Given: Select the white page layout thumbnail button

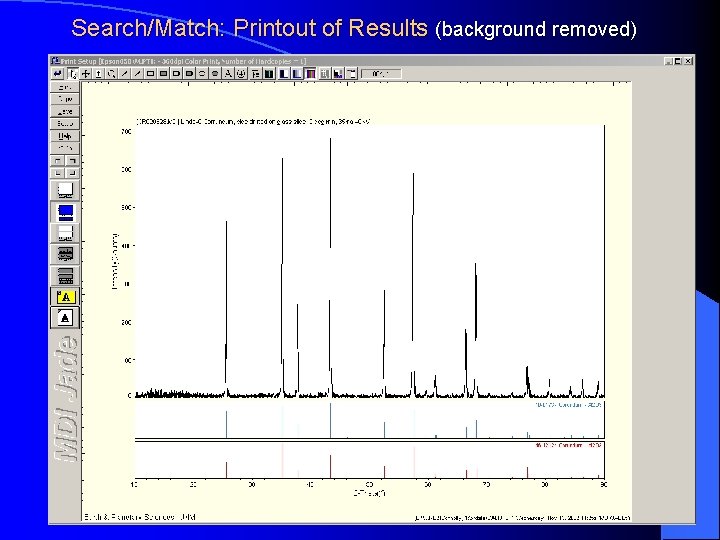Looking at the screenshot, I should click(65, 190).
